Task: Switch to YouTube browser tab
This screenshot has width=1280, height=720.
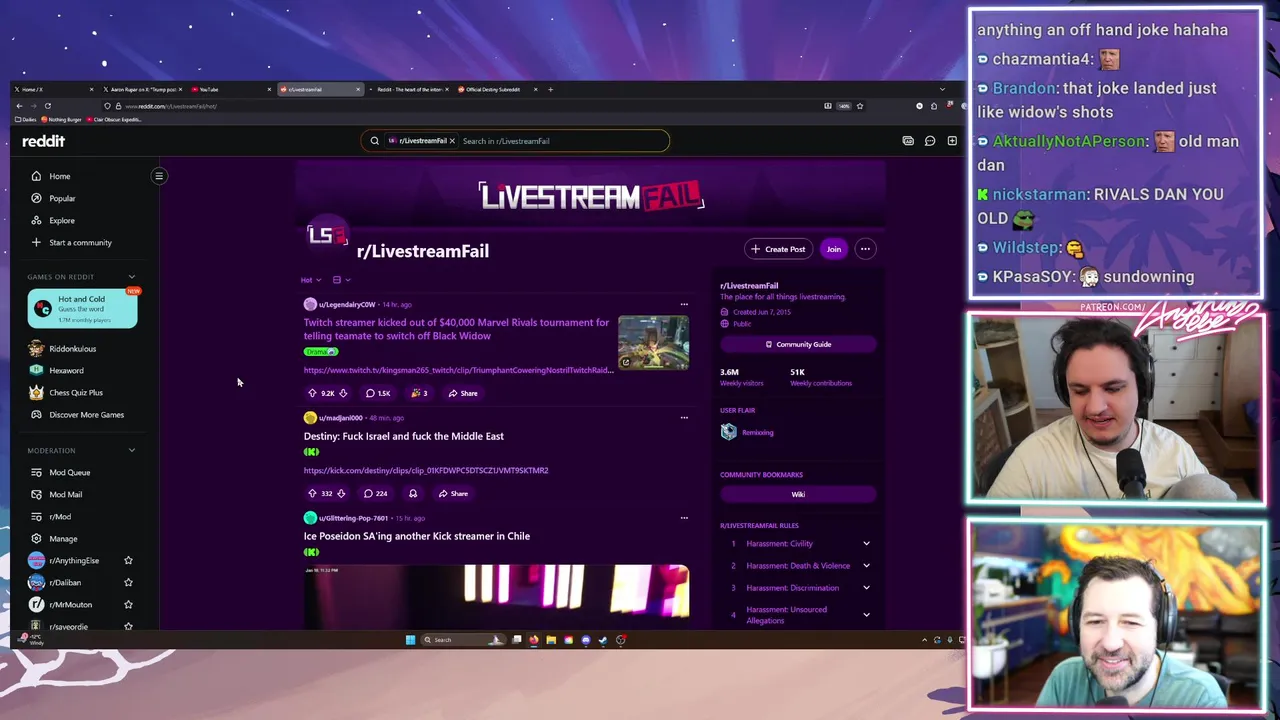Action: [230, 89]
